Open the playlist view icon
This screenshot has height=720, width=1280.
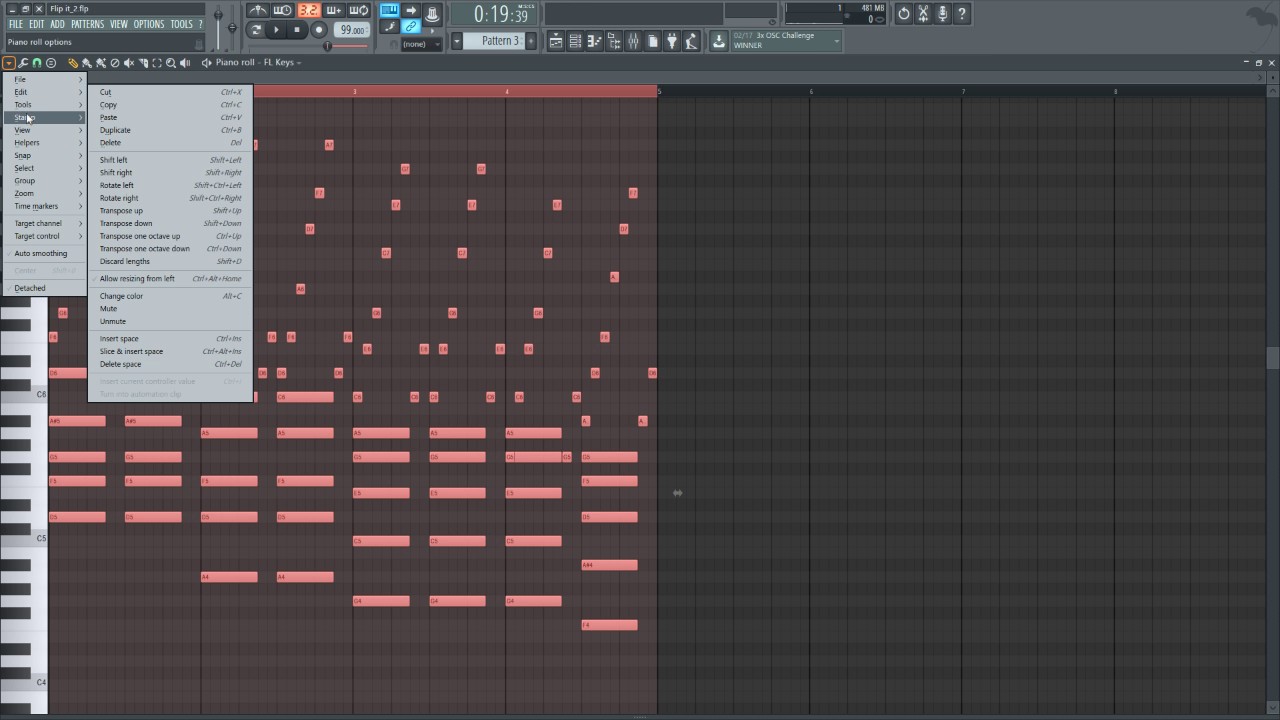pyautogui.click(x=555, y=41)
